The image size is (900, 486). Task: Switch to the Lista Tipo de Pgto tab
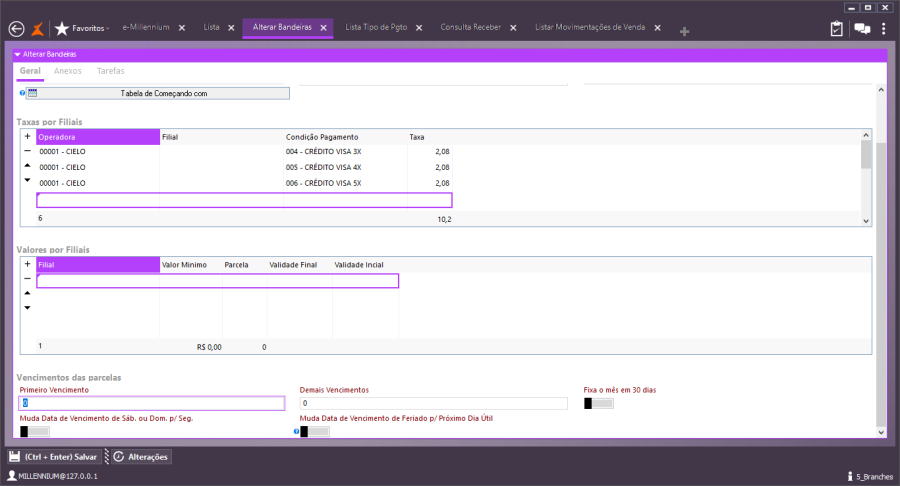(376, 27)
